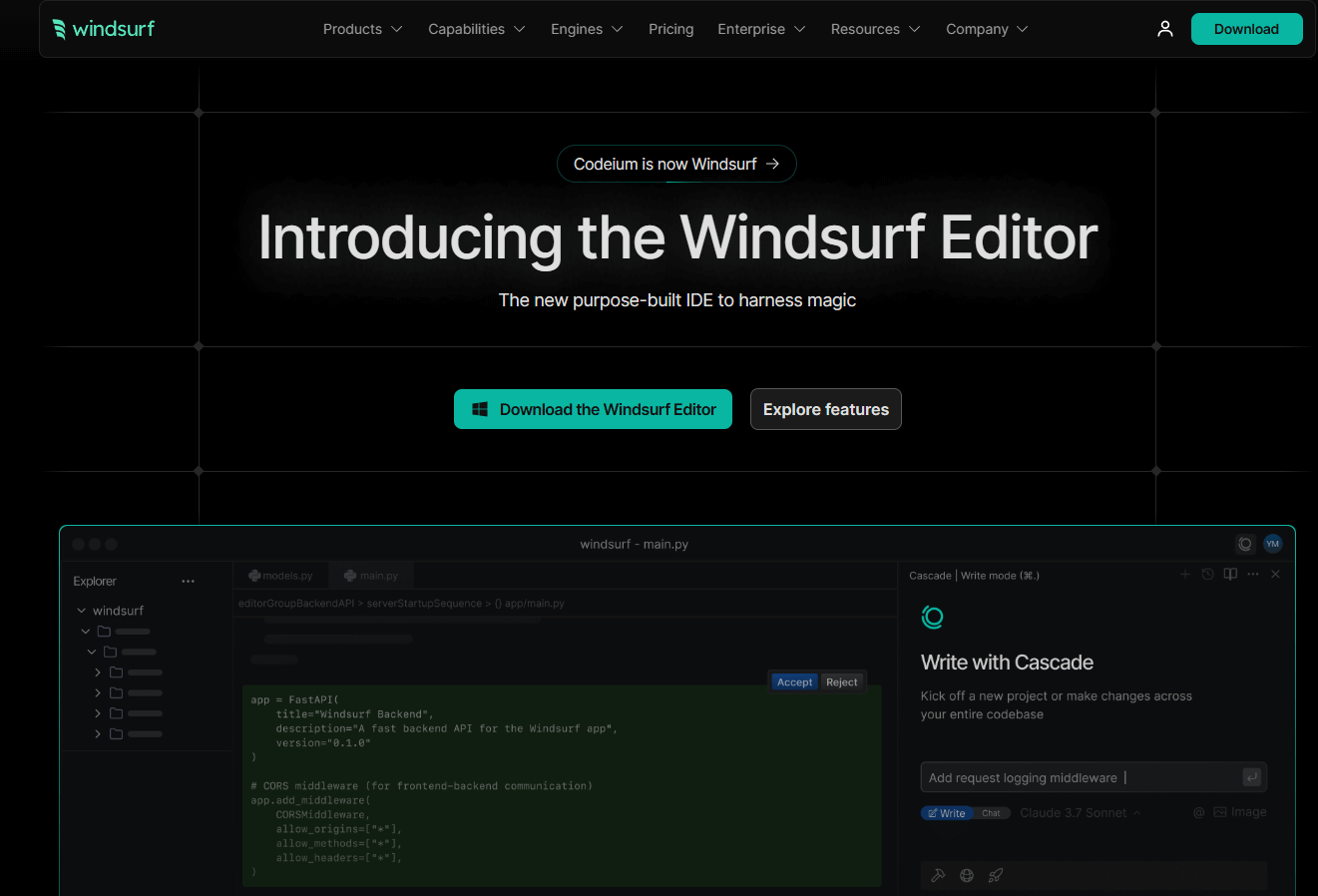Click the Python icon on the models.py tab
Image resolution: width=1318 pixels, height=896 pixels.
tap(255, 576)
